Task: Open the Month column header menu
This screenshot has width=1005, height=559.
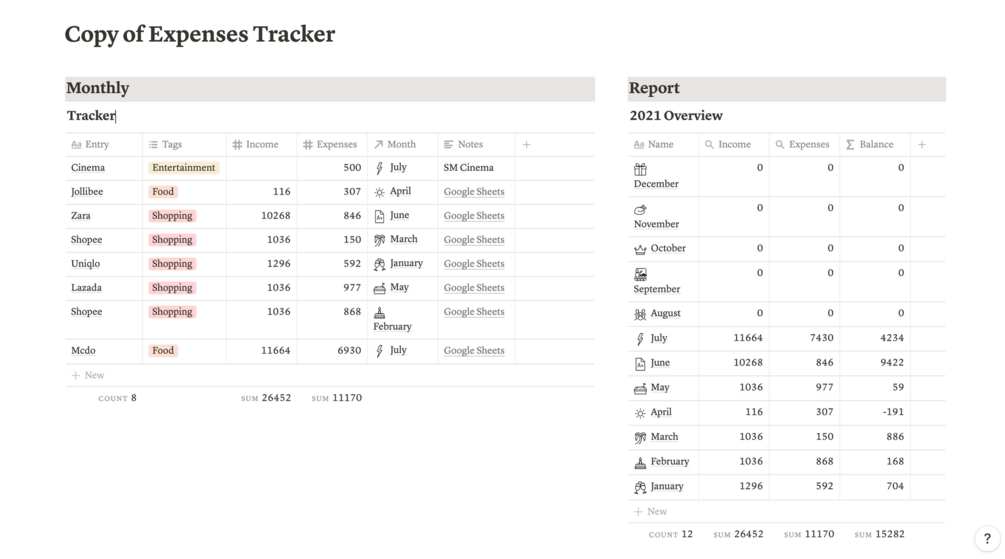Action: click(403, 145)
